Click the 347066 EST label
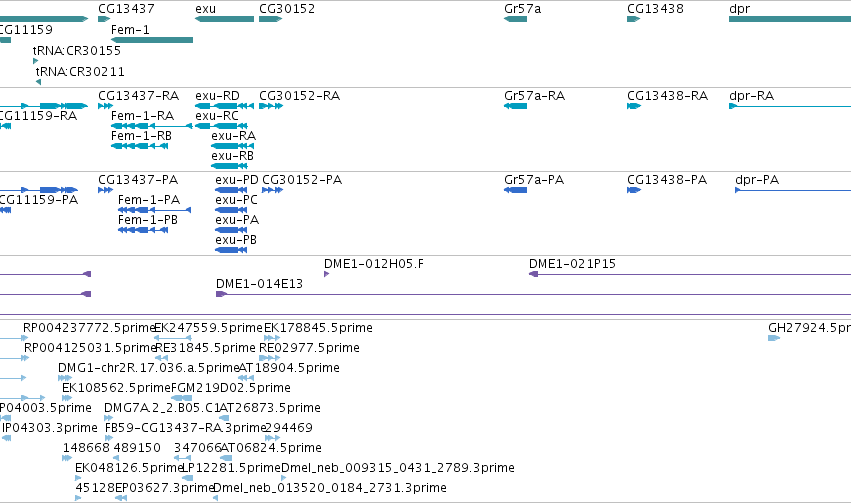 [198, 448]
